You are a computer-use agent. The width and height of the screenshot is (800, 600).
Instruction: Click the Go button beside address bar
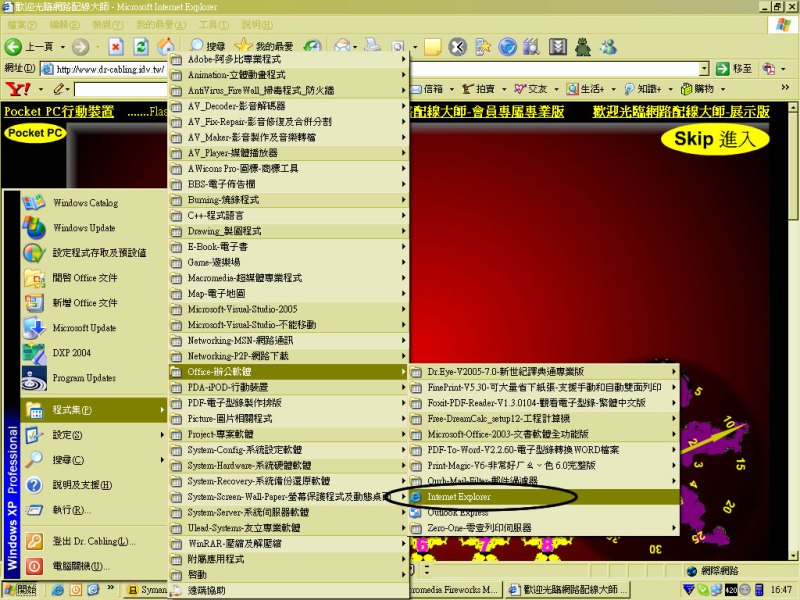point(734,68)
